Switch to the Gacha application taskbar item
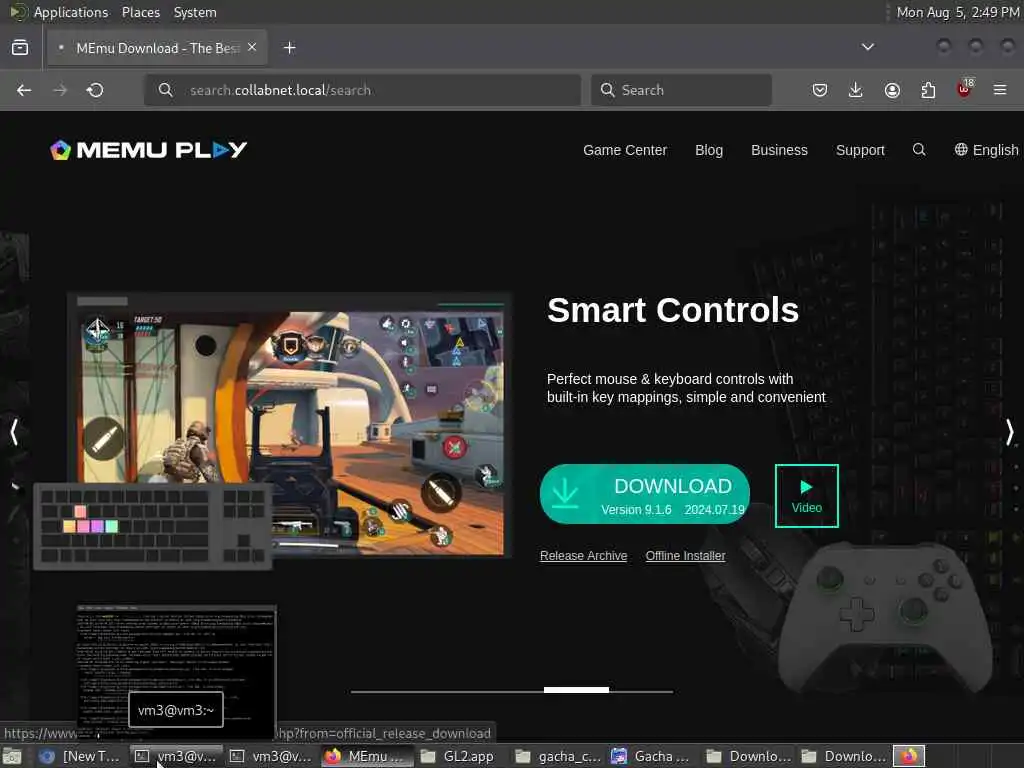The width and height of the screenshot is (1024, 768). [x=653, y=756]
